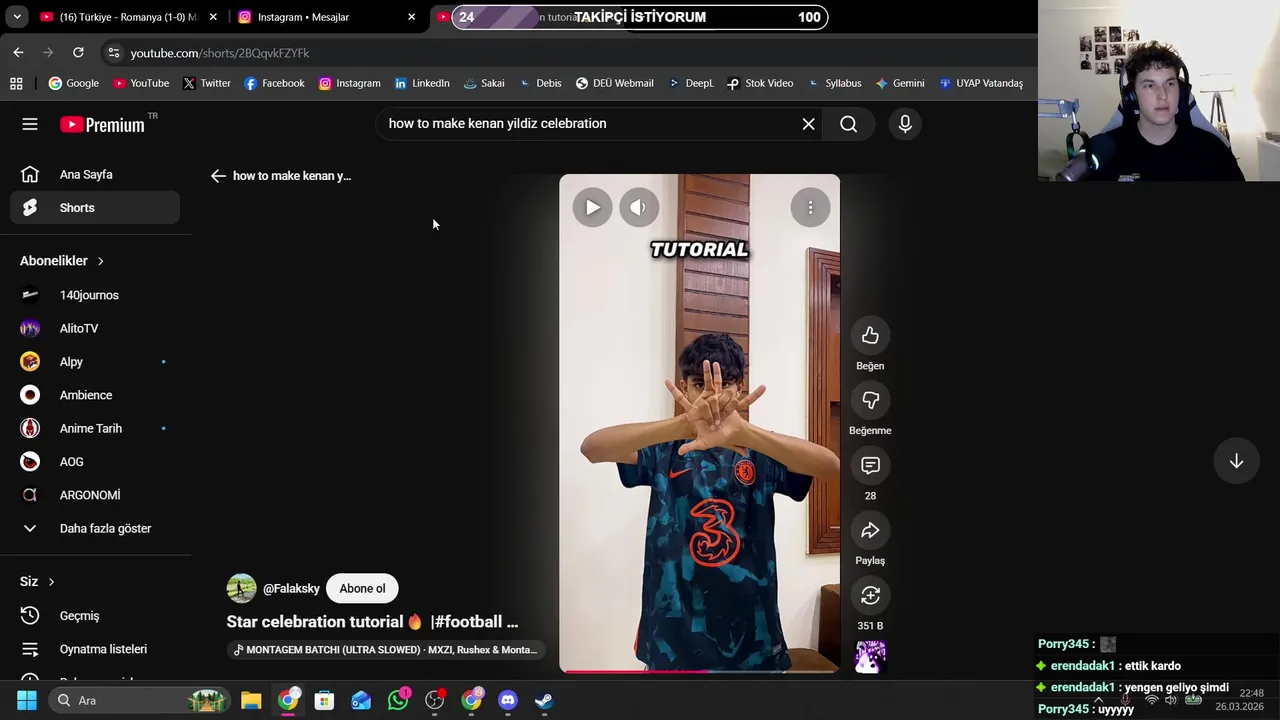Dislike the Short with Beğenme
This screenshot has height=720, width=1280.
click(x=870, y=401)
